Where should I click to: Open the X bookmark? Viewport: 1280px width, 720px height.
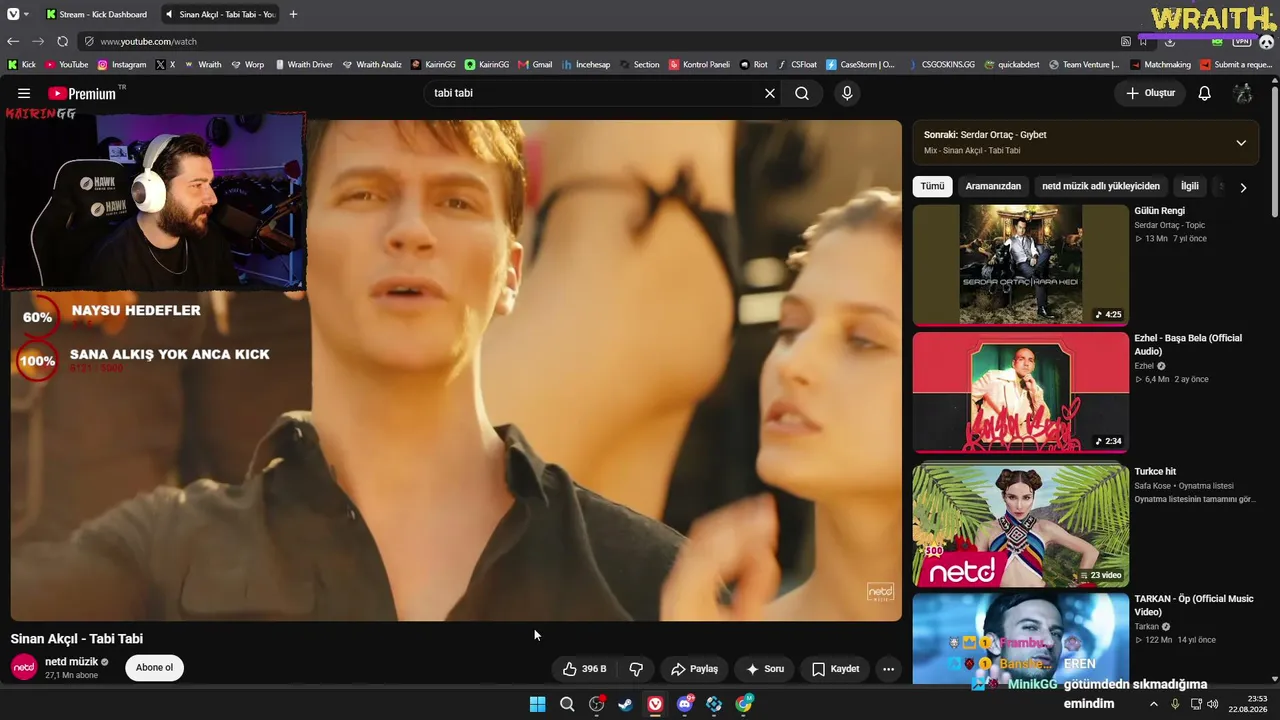point(166,65)
